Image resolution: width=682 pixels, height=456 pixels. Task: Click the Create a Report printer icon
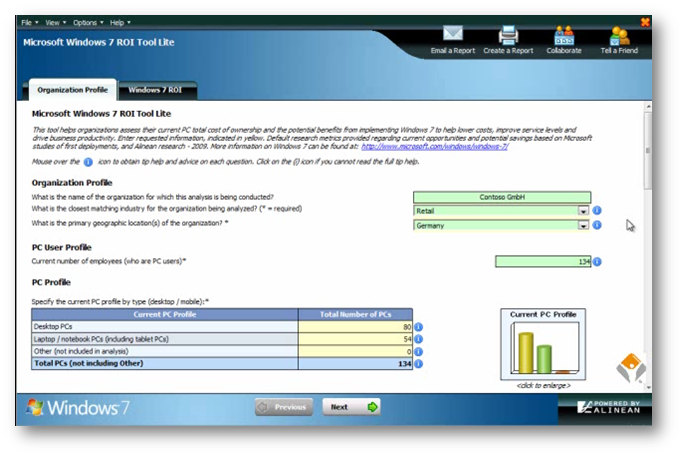508,35
